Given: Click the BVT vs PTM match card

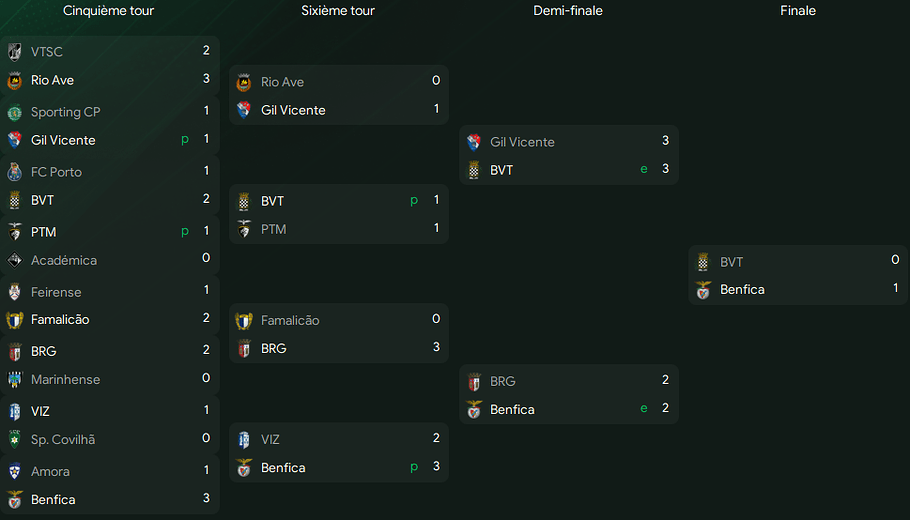Looking at the screenshot, I should [339, 215].
